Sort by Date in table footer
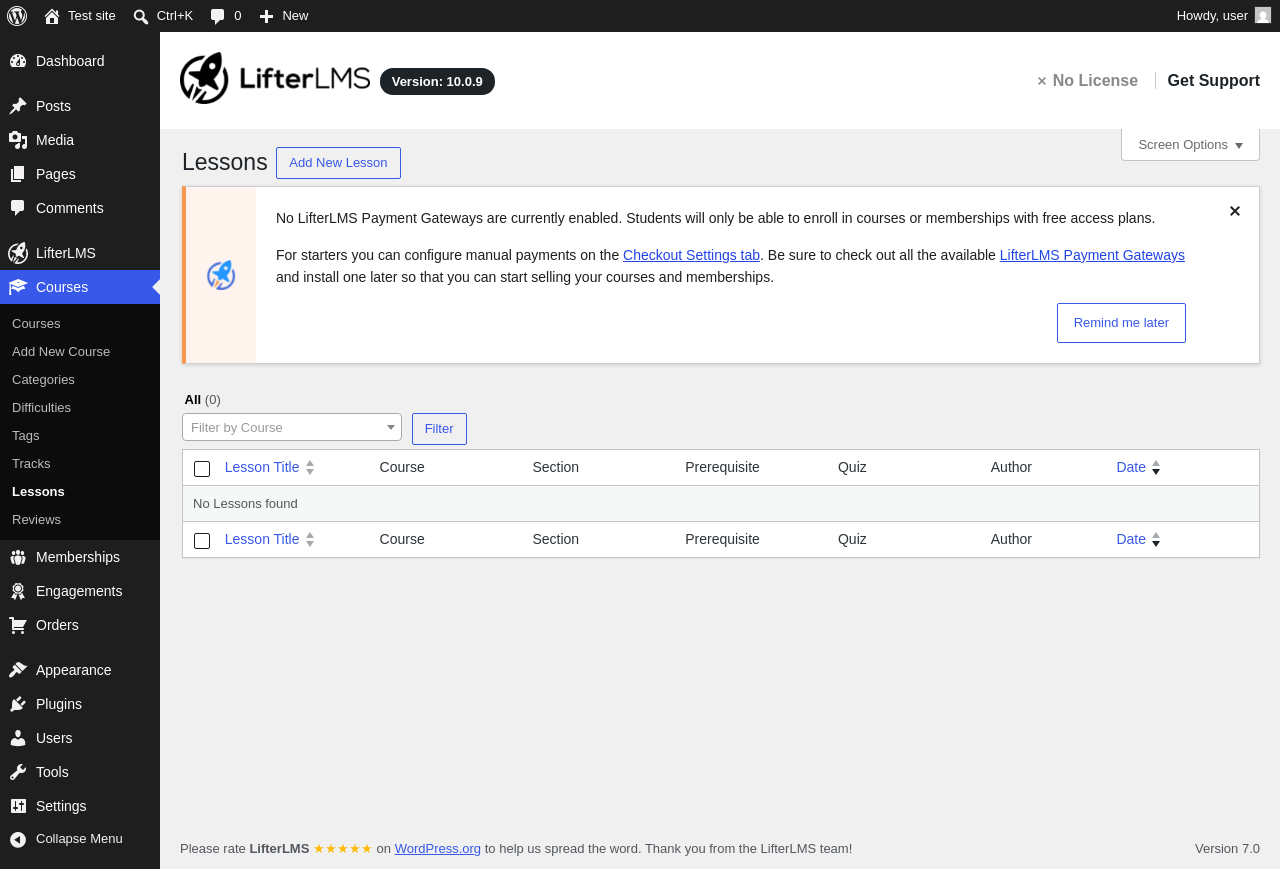Screen dimensions: 1280x869 pos(1138,539)
